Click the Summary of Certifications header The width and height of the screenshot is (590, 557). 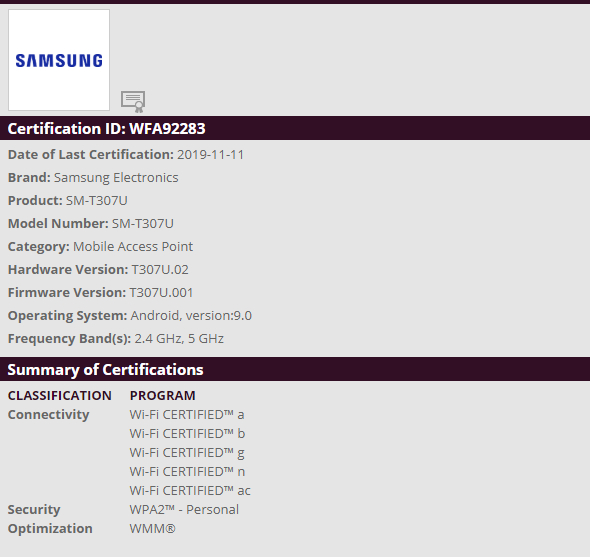click(295, 369)
